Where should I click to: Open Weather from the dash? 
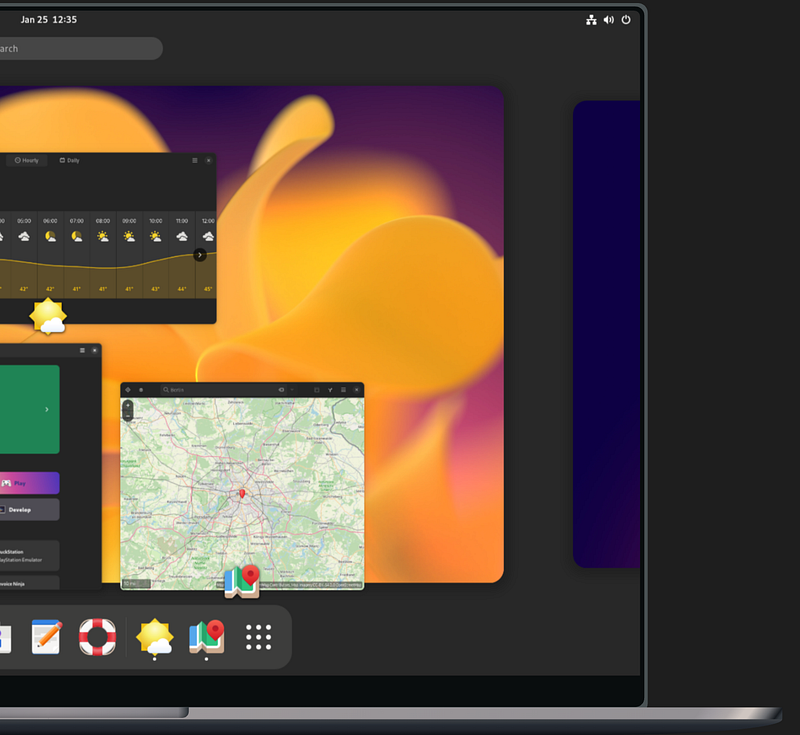tap(155, 637)
